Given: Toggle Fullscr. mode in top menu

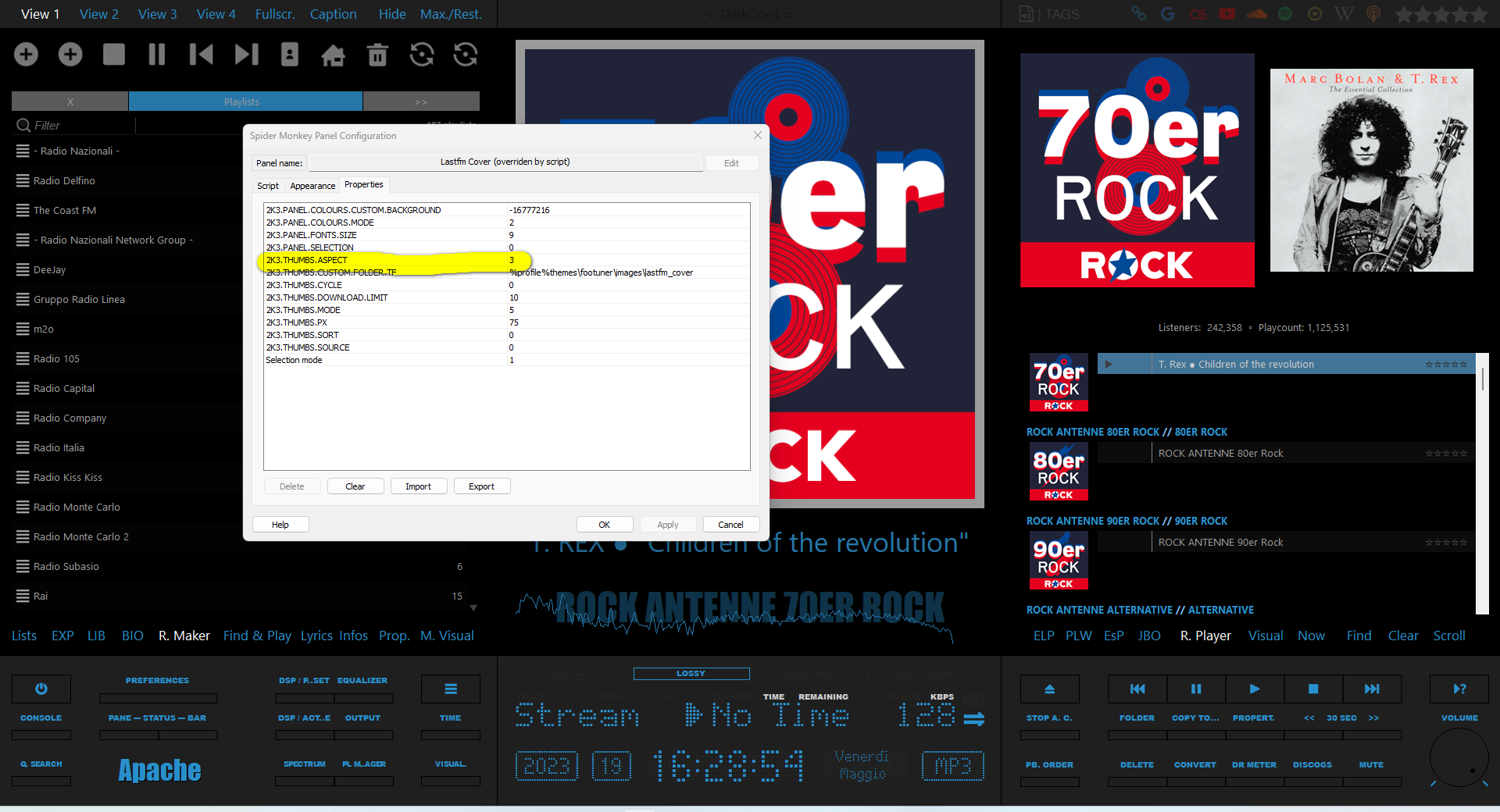Looking at the screenshot, I should [x=274, y=14].
